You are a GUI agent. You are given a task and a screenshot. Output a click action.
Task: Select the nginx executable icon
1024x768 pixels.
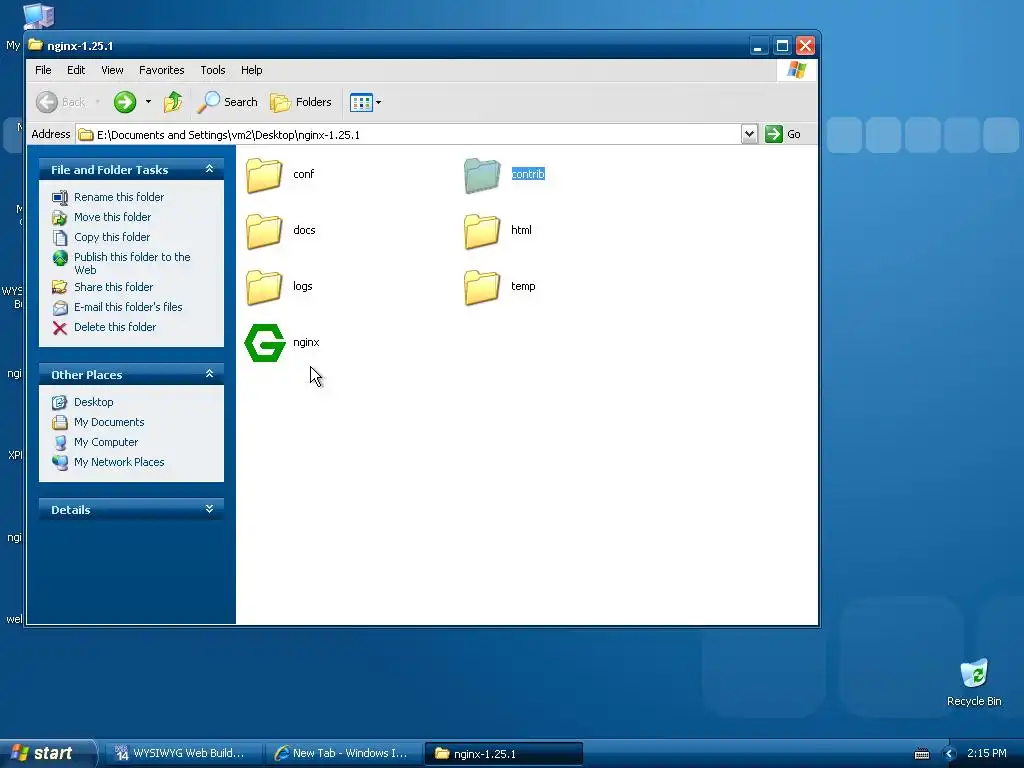click(x=264, y=343)
